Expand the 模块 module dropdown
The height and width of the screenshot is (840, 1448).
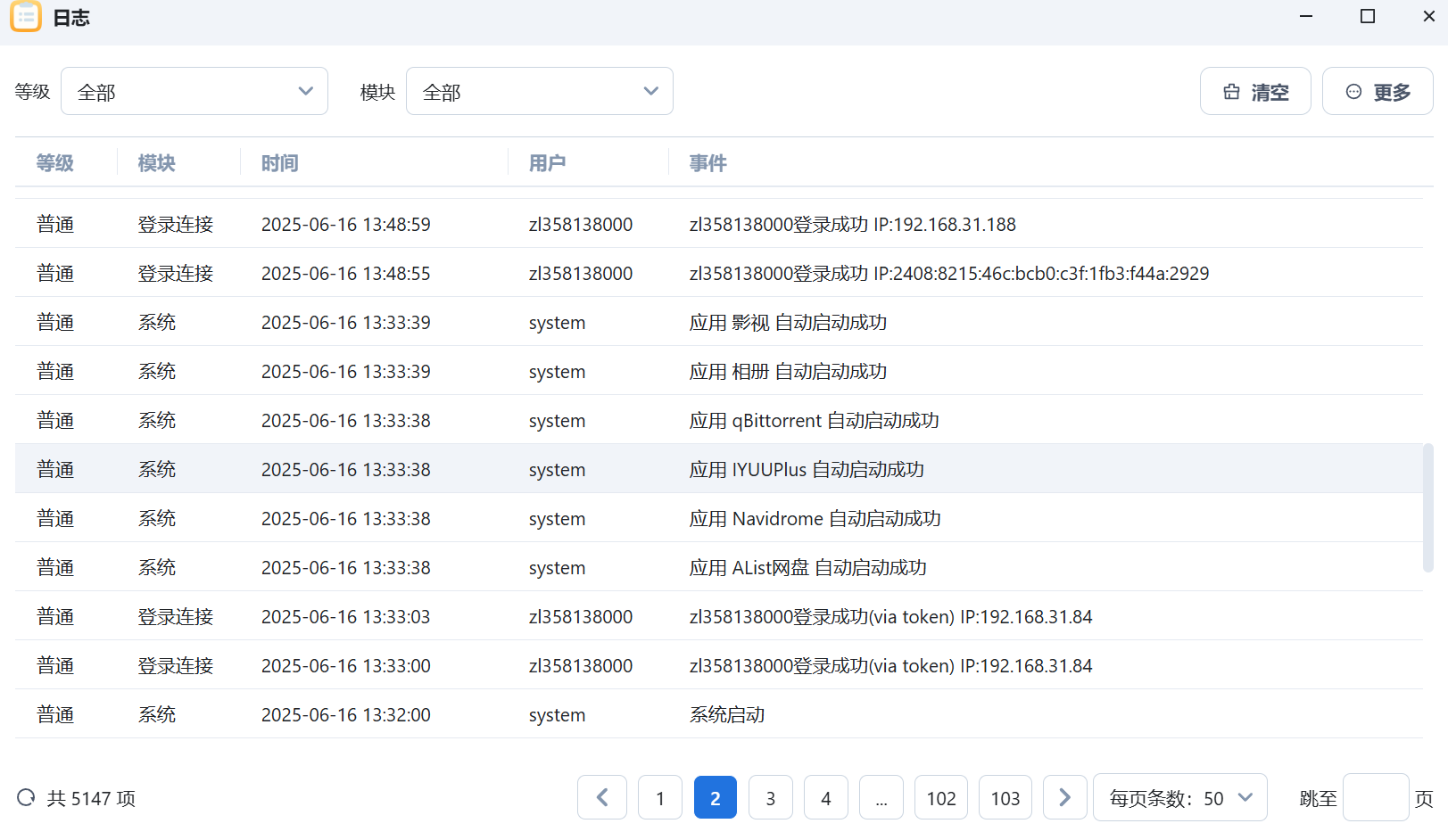[x=540, y=91]
